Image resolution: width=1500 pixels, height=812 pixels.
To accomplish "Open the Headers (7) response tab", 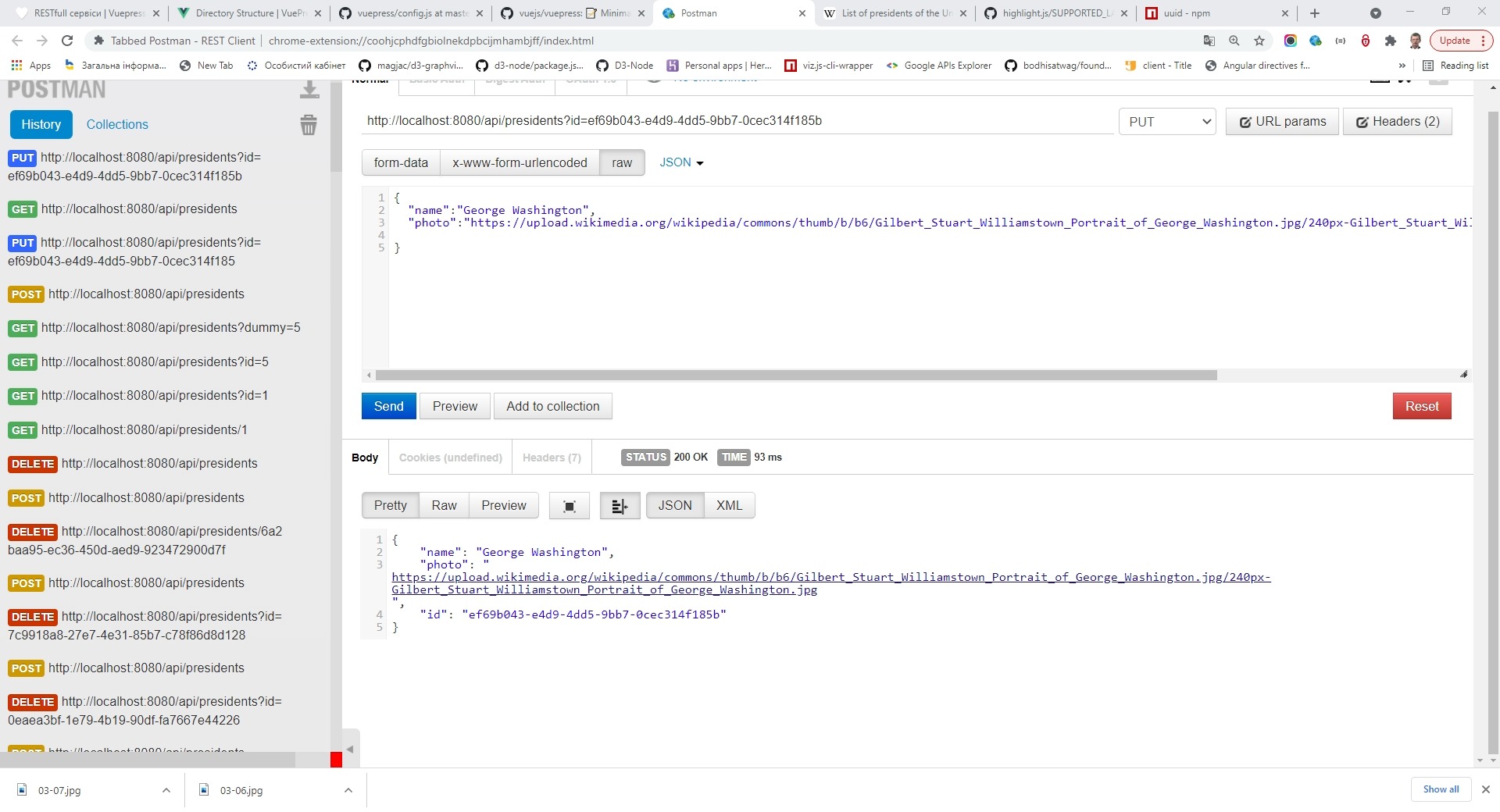I will (x=552, y=458).
